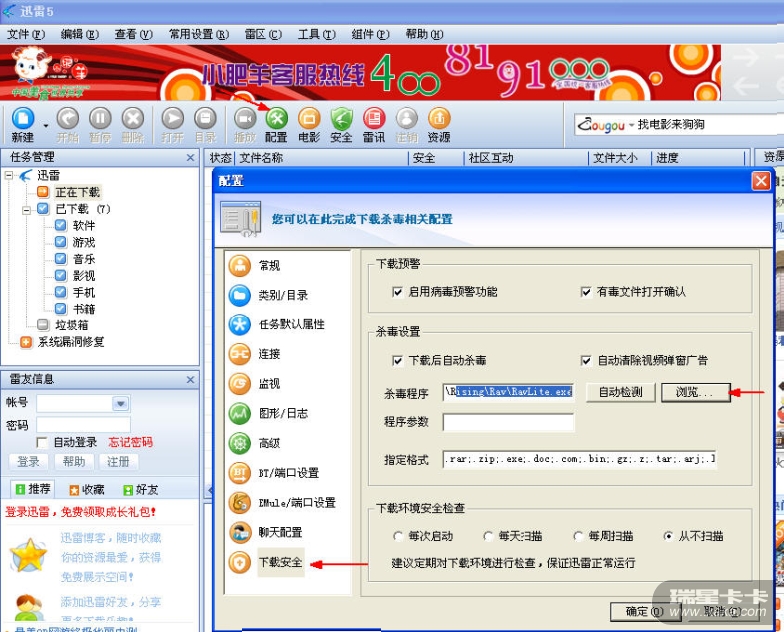Select 每天扫描 radio option

click(488, 536)
